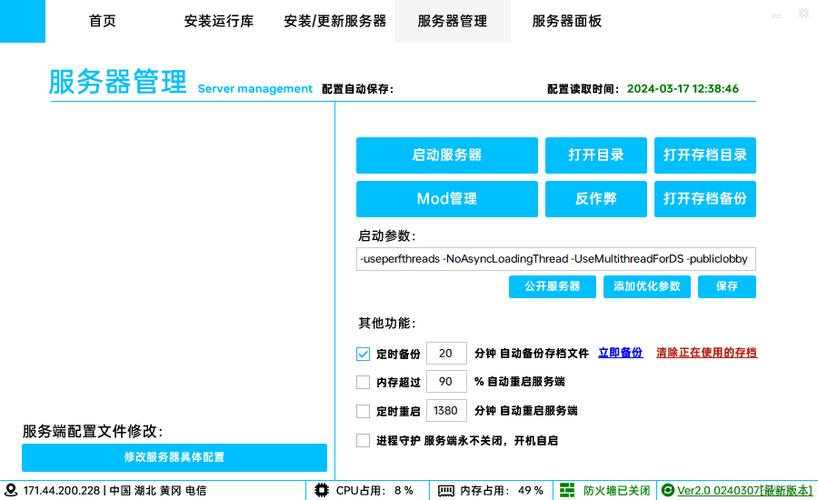The image size is (818, 500).
Task: Click the 内存占用 49 % text
Action: coord(501,491)
